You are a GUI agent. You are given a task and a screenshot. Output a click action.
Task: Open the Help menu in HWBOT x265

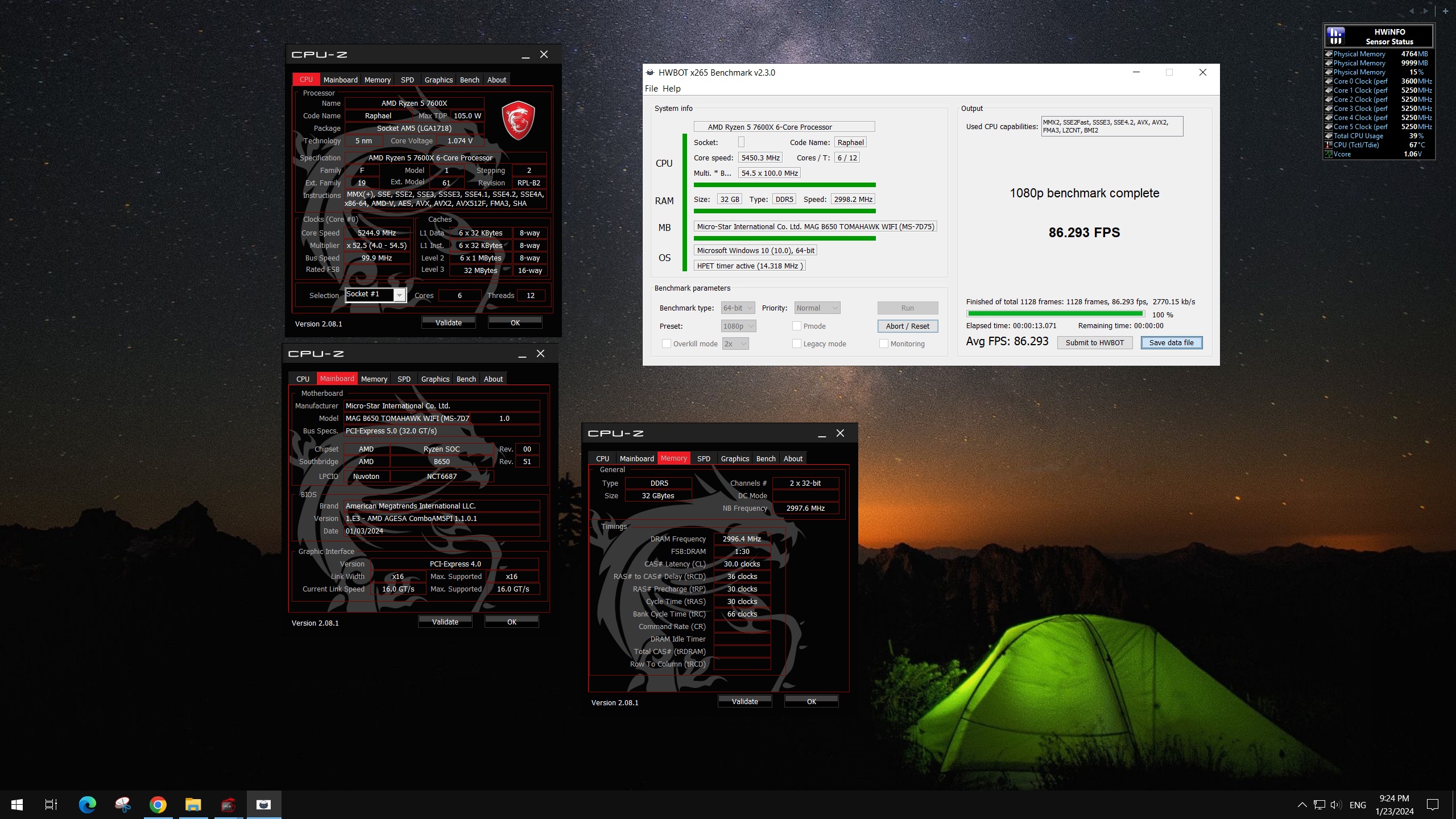671,89
